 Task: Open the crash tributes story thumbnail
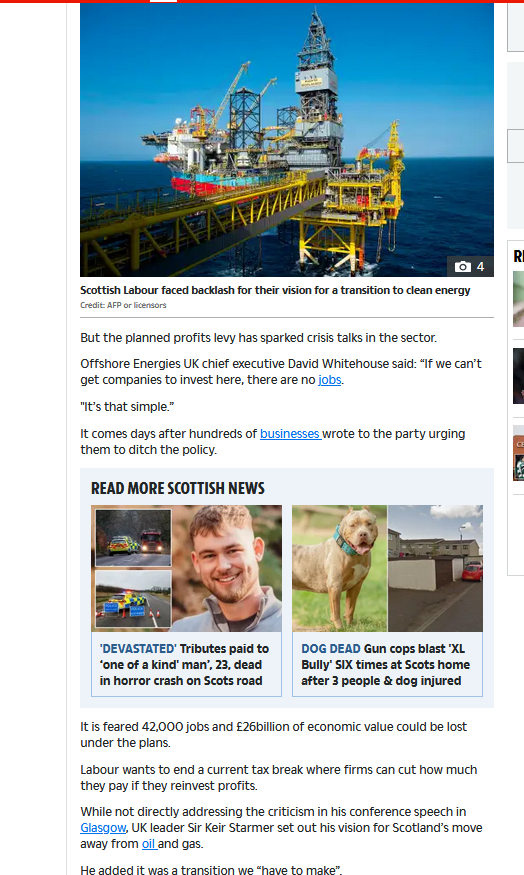[x=186, y=569]
